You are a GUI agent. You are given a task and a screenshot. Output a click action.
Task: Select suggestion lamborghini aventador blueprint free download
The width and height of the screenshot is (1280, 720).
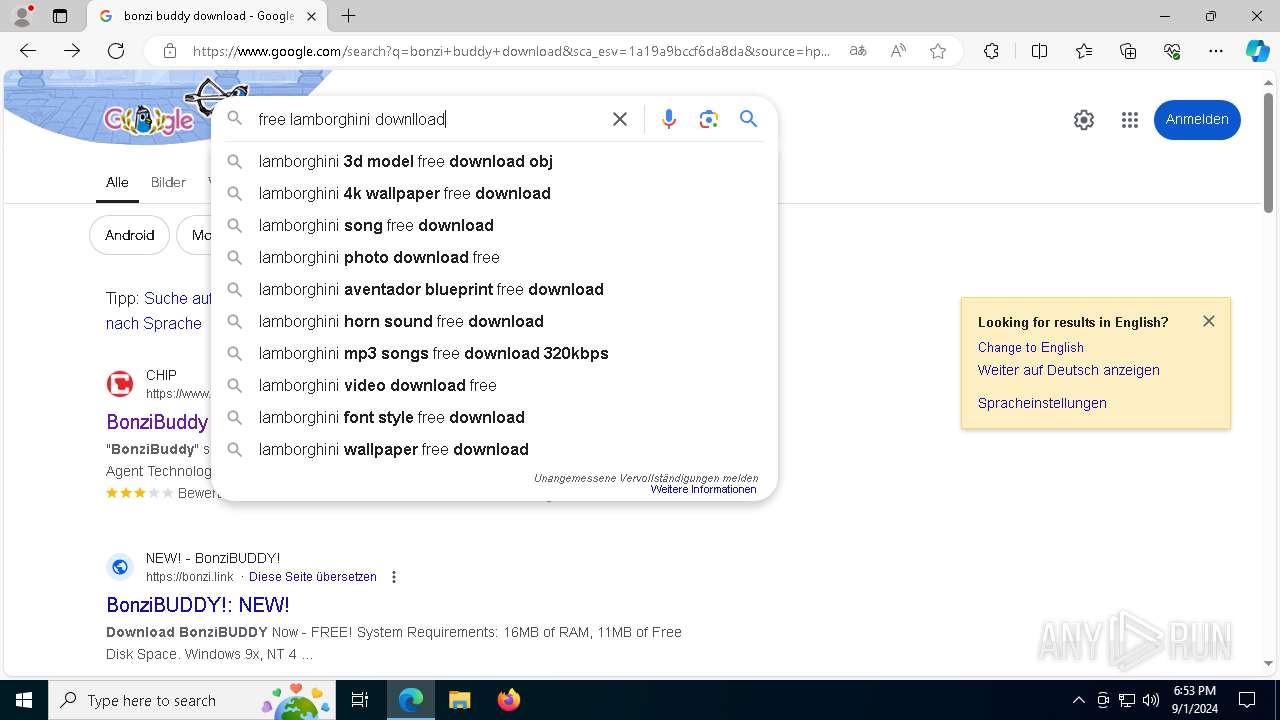pyautogui.click(x=494, y=289)
